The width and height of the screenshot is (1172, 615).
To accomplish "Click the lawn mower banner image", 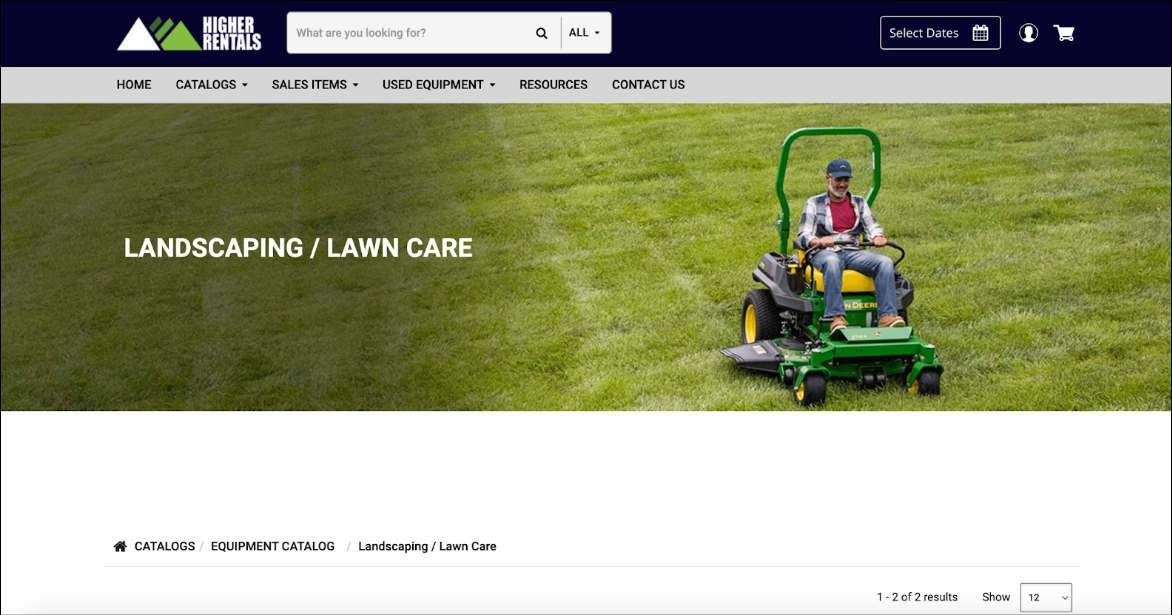I will [586, 257].
